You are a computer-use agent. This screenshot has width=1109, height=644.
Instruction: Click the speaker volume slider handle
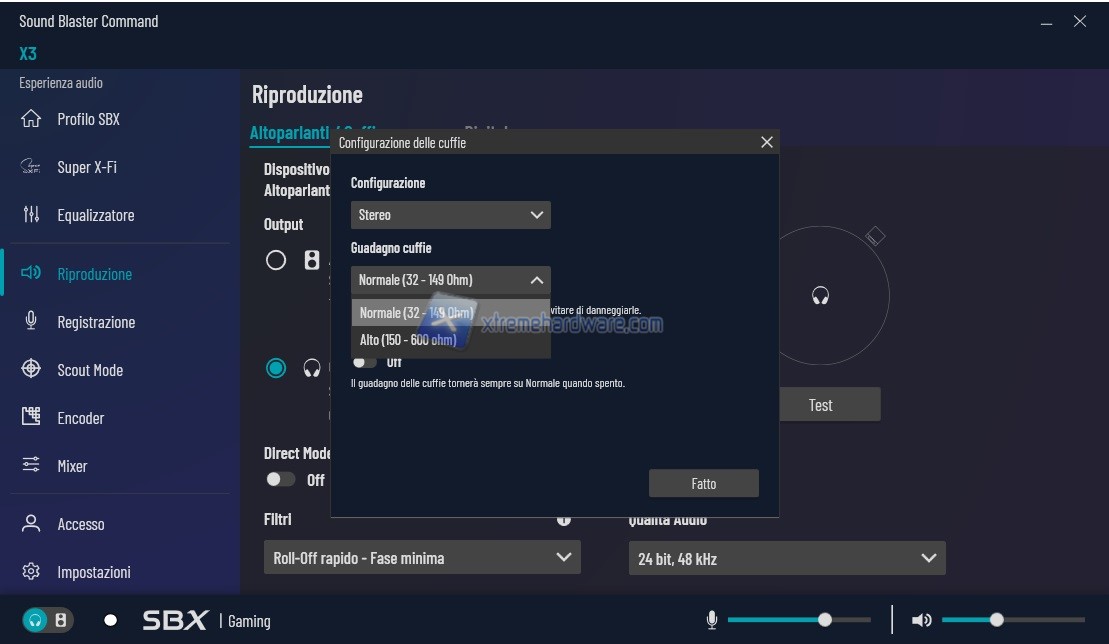[x=996, y=620]
